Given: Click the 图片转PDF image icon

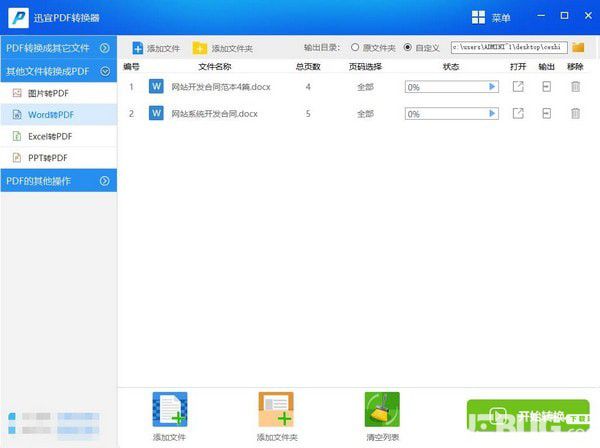Looking at the screenshot, I should click(x=17, y=93).
